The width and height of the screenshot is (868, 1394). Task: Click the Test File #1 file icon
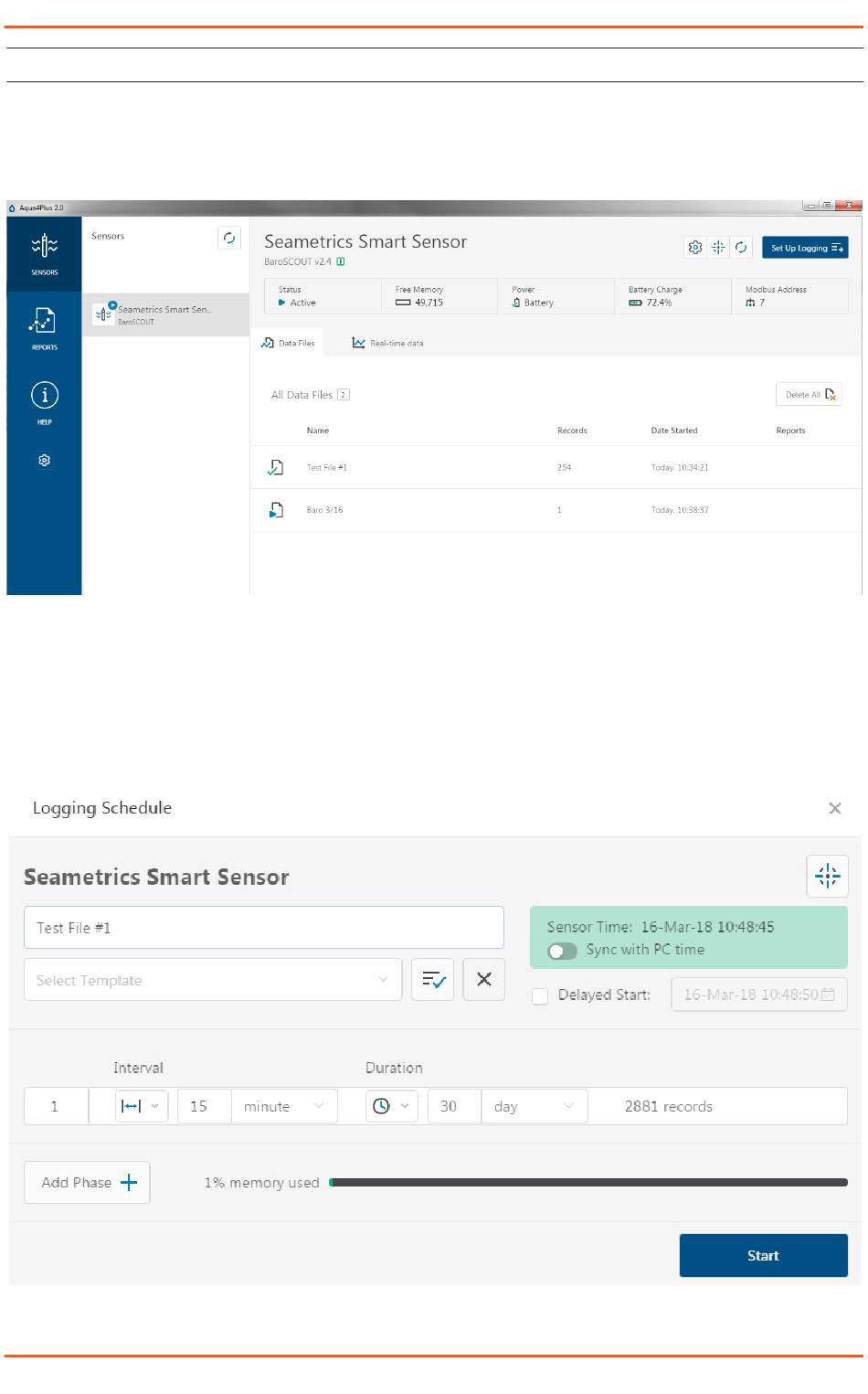click(x=275, y=467)
